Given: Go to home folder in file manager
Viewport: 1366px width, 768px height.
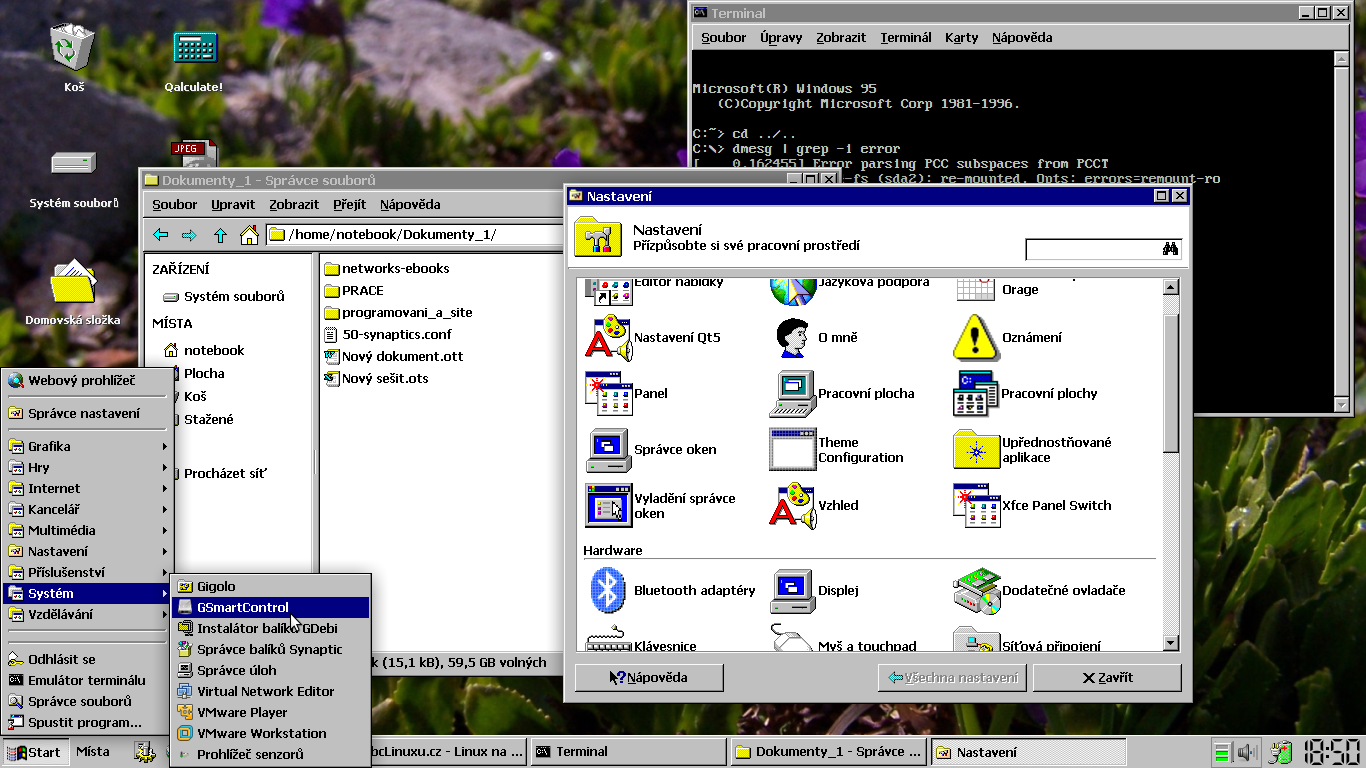Looking at the screenshot, I should click(249, 235).
